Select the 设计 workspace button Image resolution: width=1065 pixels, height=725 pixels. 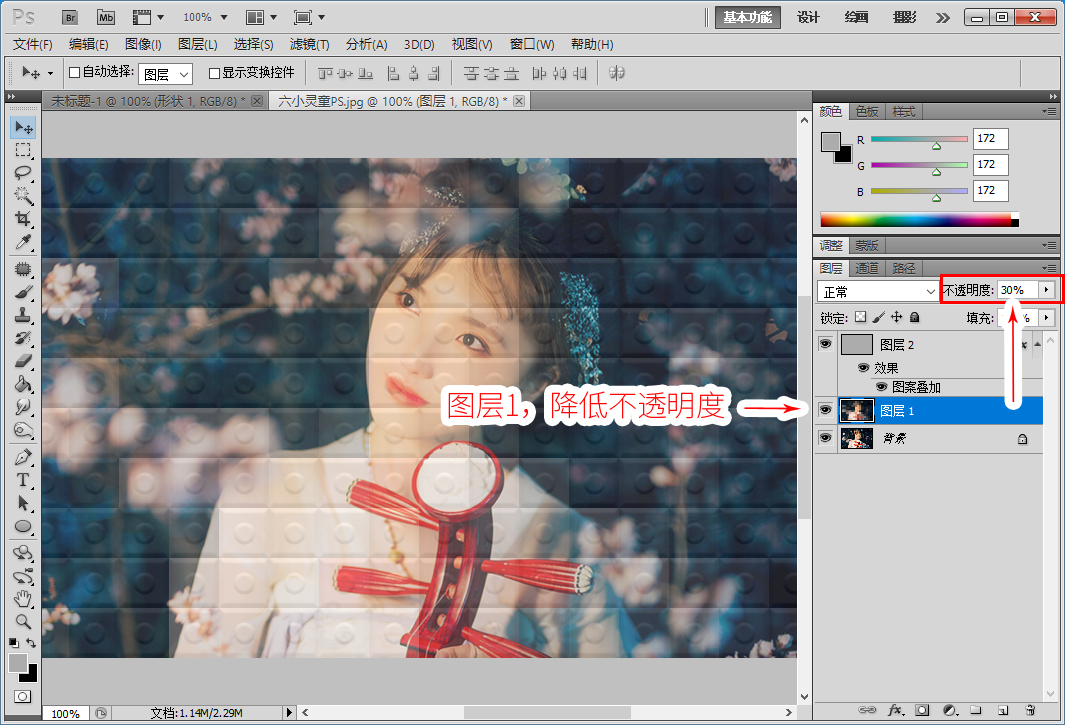[x=808, y=17]
